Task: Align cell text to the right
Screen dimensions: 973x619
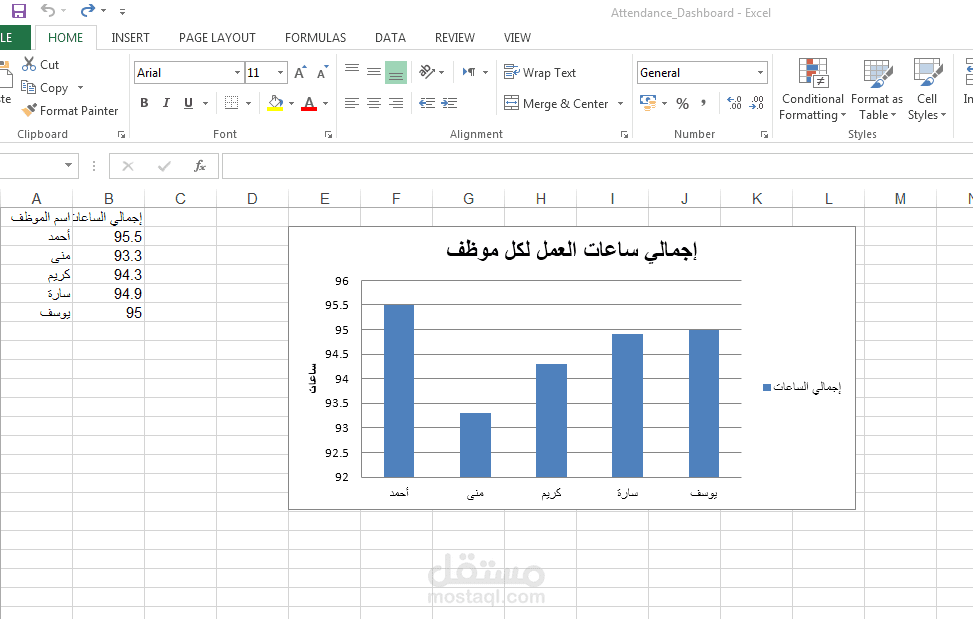Action: click(396, 103)
